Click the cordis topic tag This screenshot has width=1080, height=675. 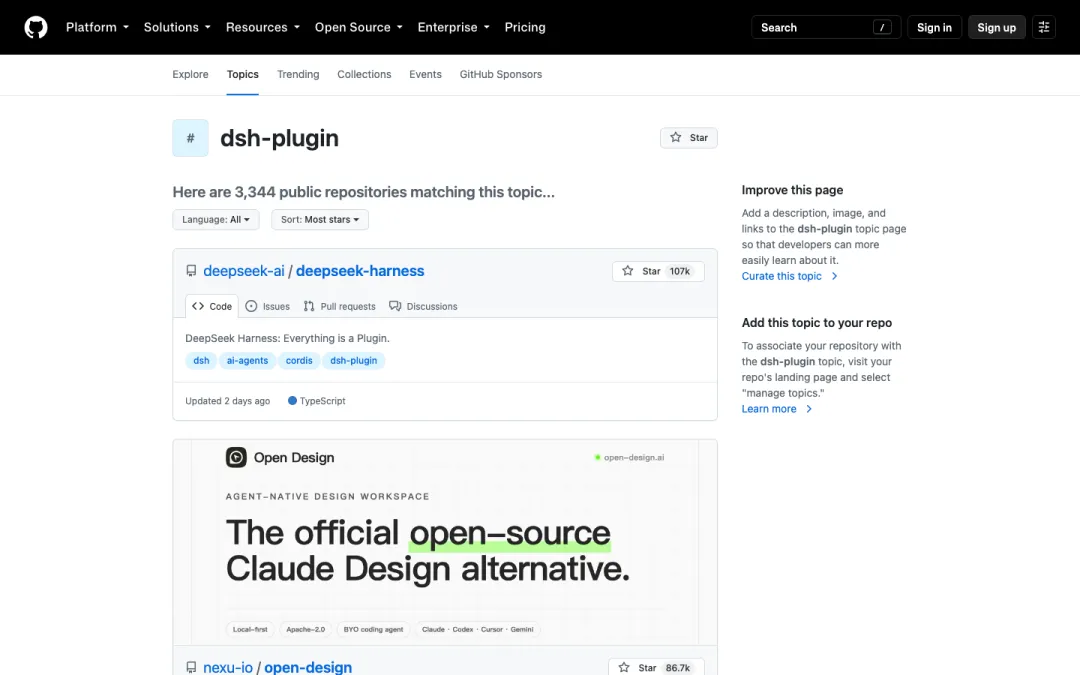click(x=299, y=361)
